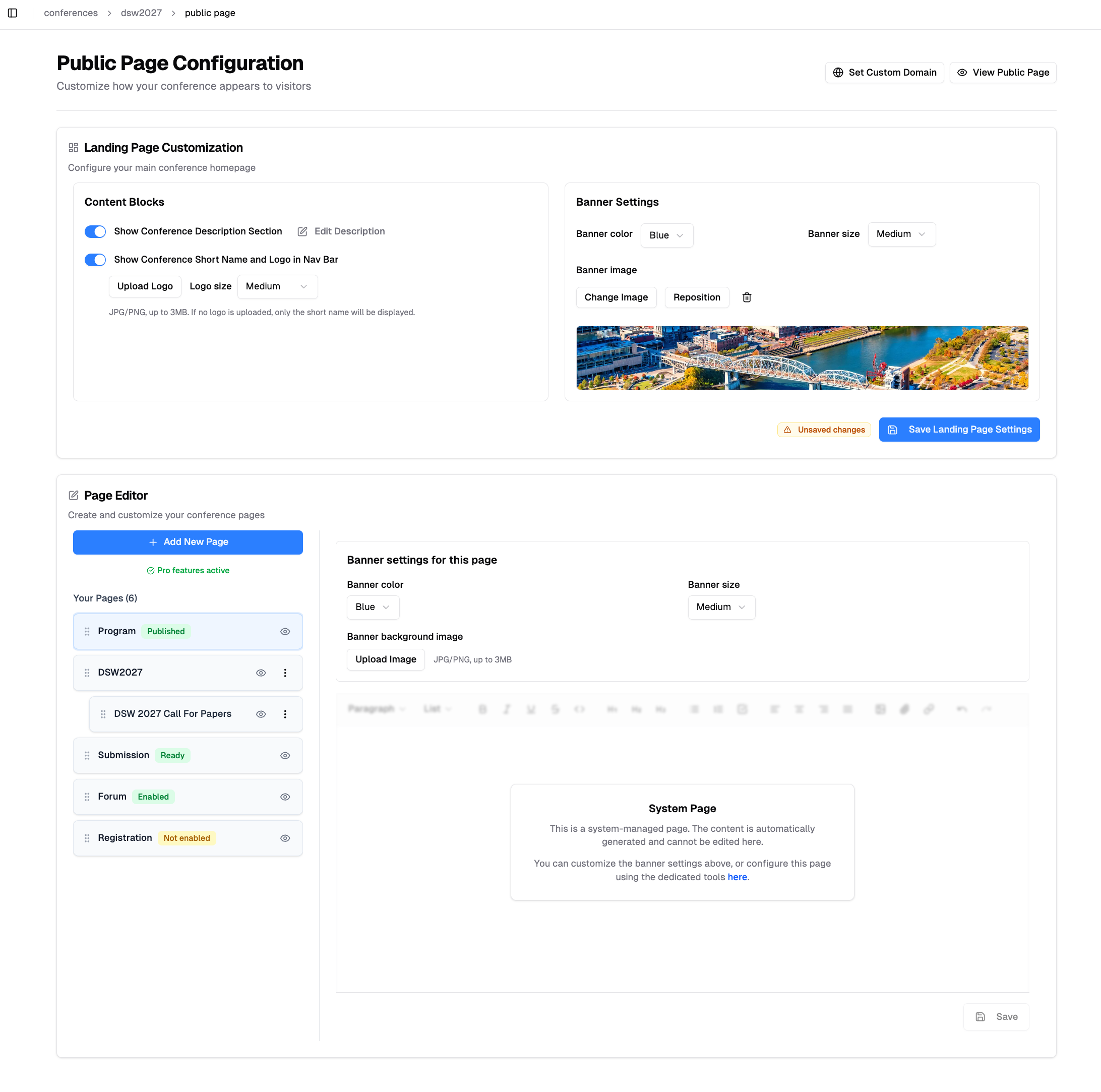Click the Forum page drag handle
This screenshot has height=1092, width=1101.
click(87, 797)
